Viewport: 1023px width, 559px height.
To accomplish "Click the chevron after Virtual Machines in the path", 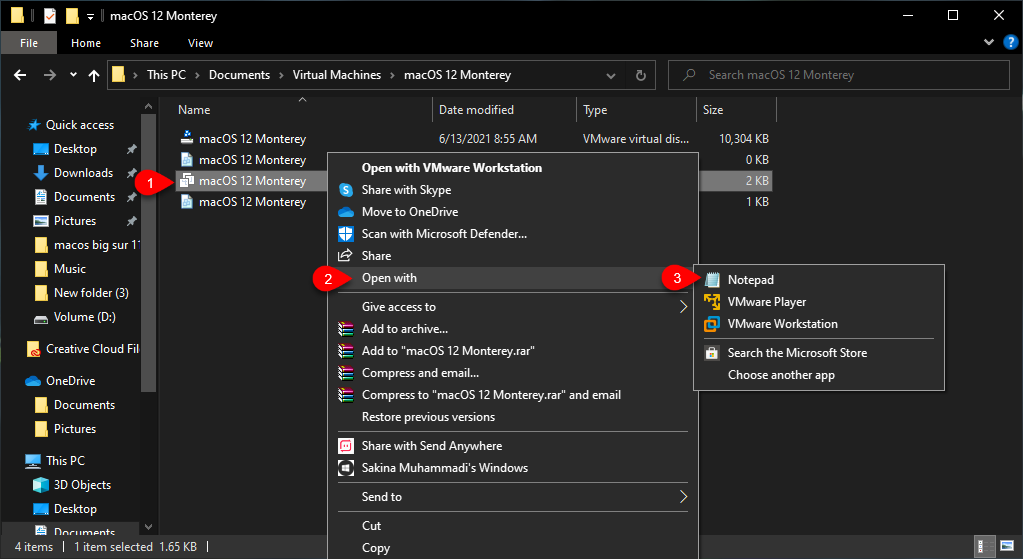I will point(393,76).
